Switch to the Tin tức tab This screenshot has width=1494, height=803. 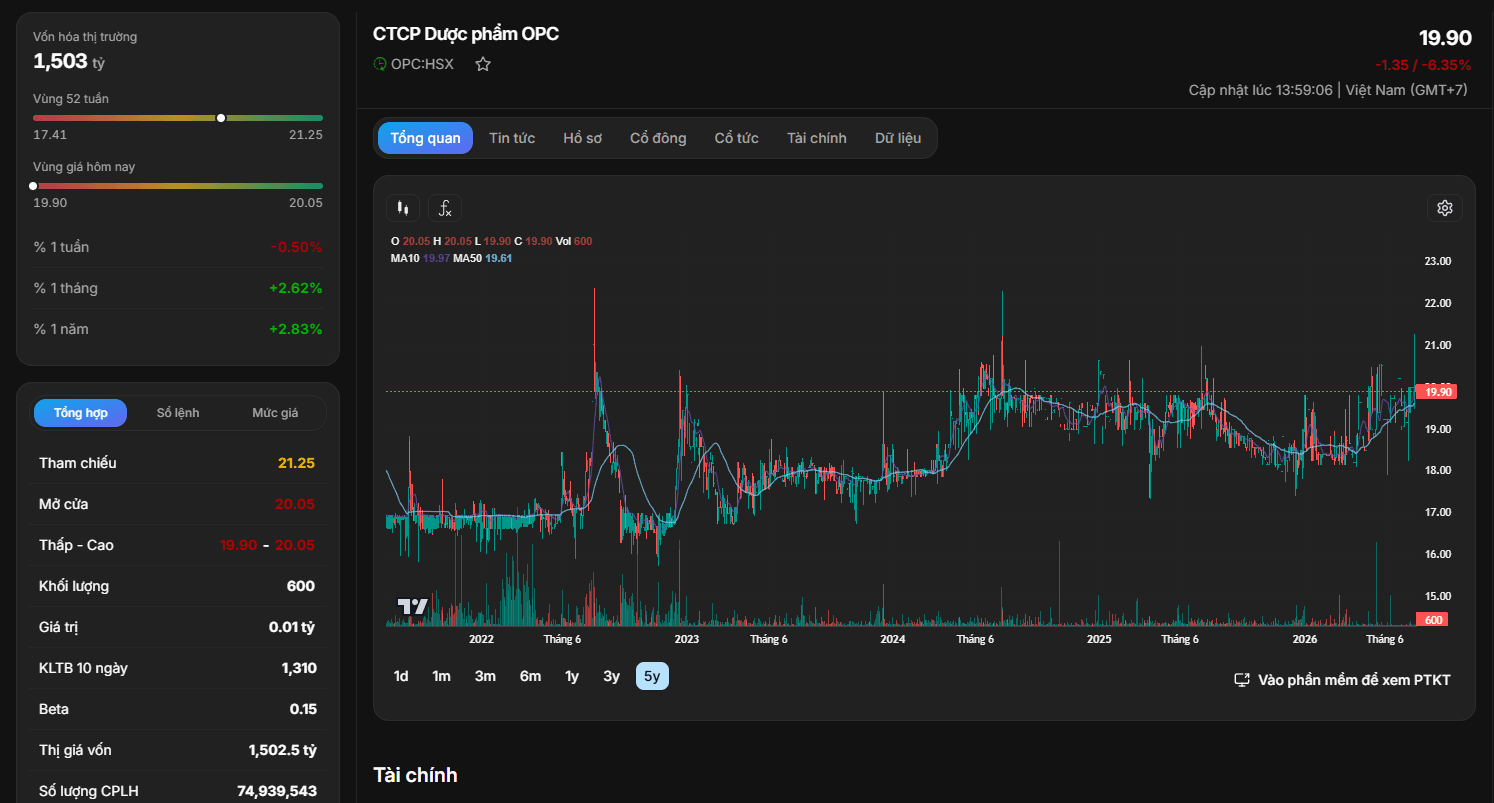(x=512, y=138)
